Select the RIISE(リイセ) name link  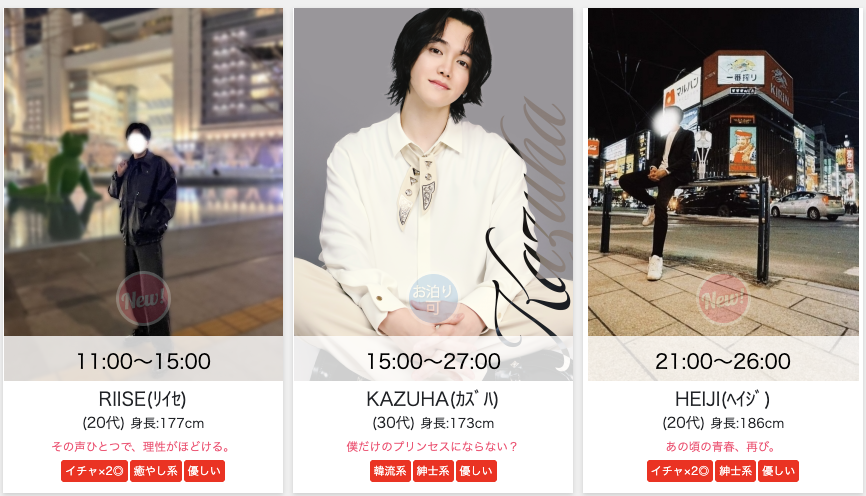click(x=142, y=399)
